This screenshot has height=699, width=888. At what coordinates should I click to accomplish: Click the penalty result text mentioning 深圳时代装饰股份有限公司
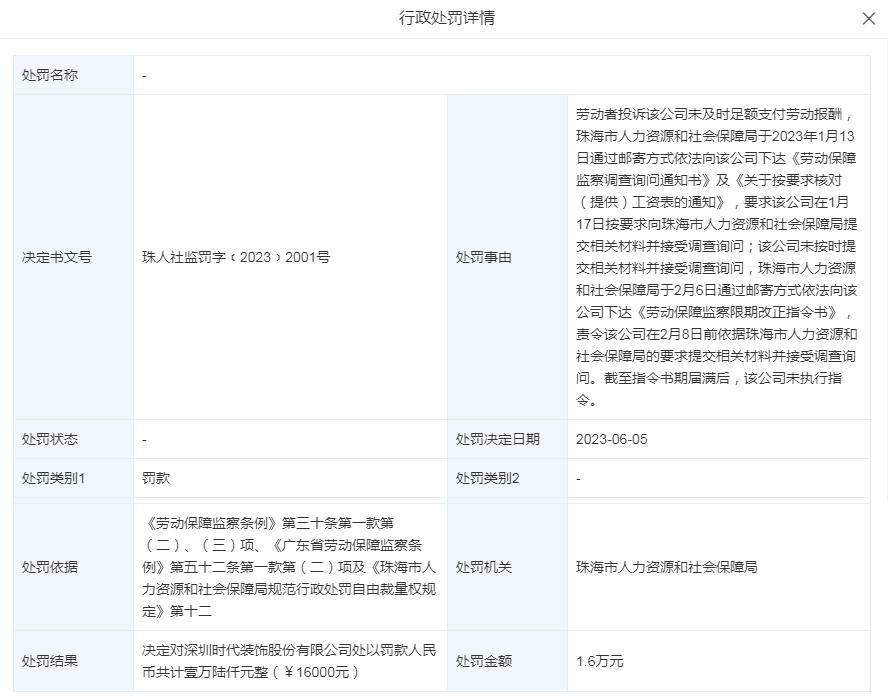click(289, 661)
